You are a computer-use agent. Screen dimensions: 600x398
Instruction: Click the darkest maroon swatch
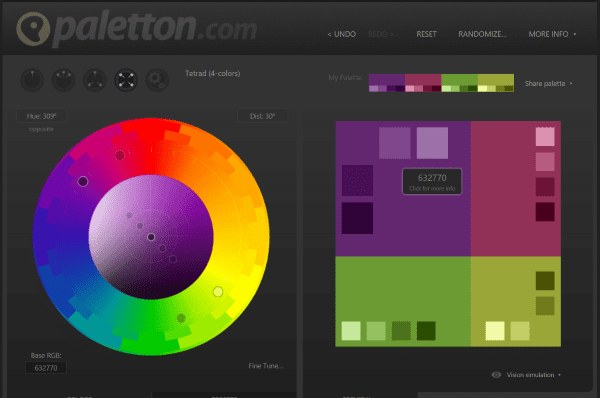coord(545,212)
